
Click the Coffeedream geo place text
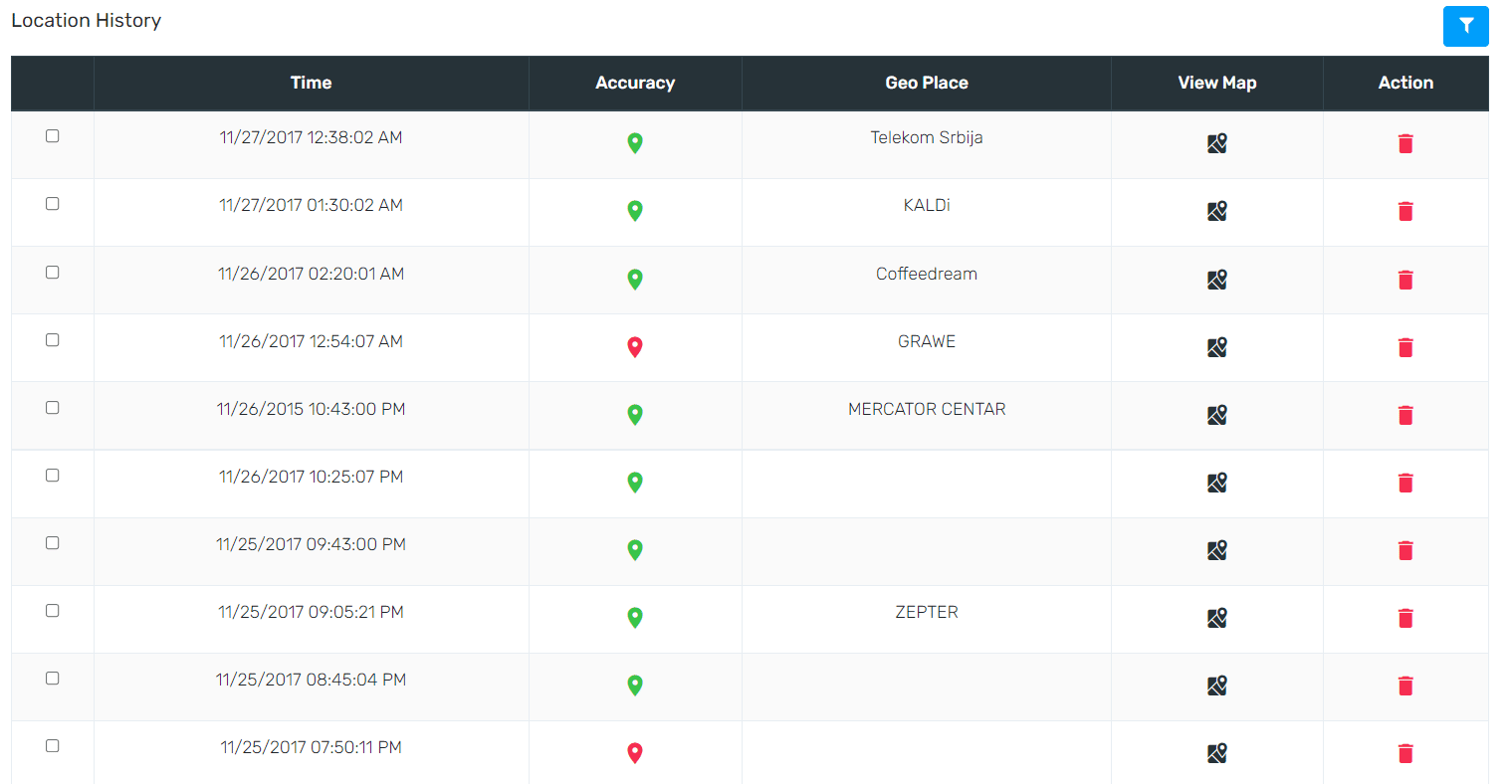[927, 275]
